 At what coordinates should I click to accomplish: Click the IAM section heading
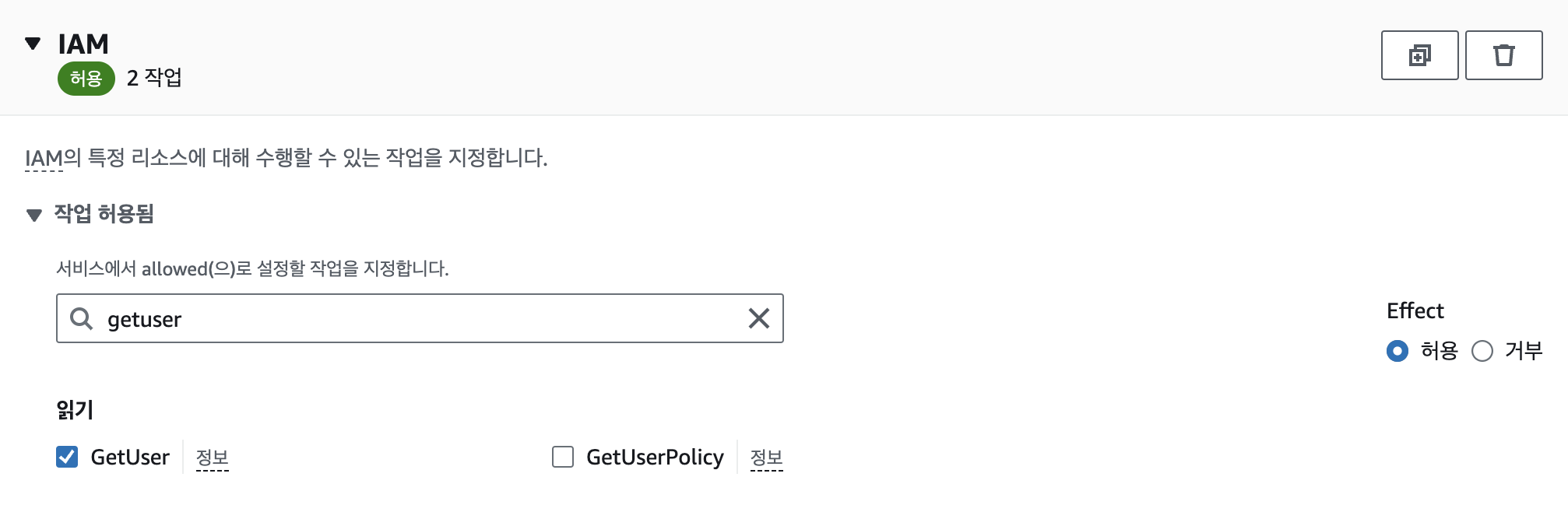[x=83, y=44]
